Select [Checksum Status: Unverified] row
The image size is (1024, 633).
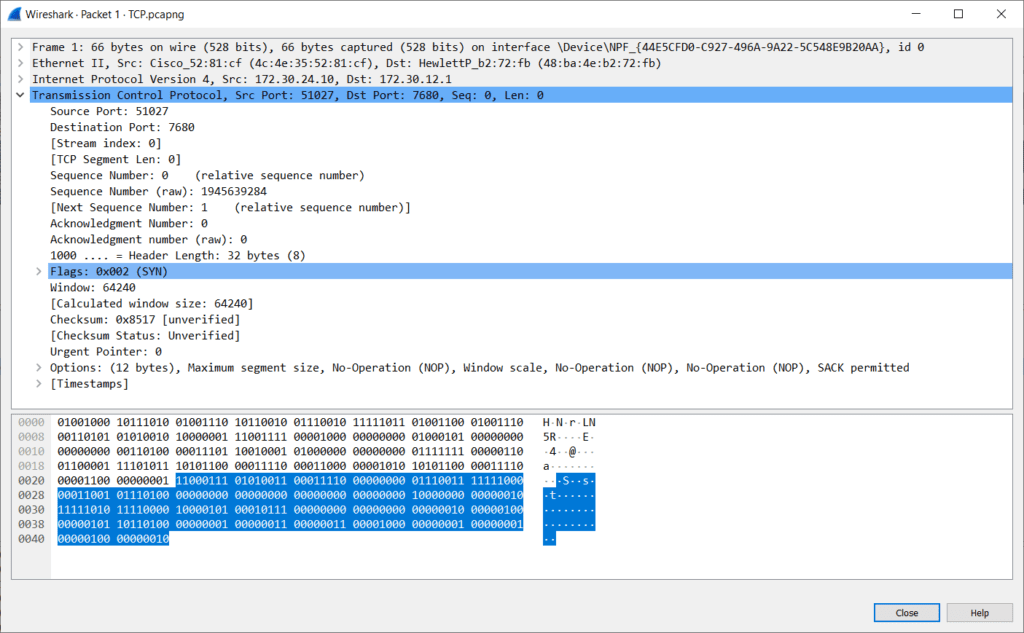click(145, 335)
